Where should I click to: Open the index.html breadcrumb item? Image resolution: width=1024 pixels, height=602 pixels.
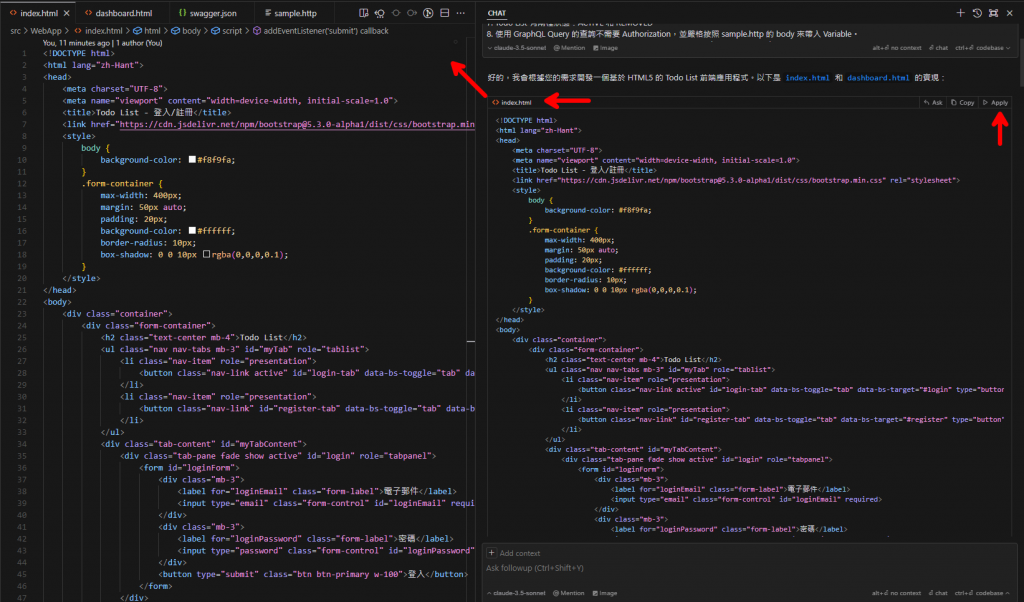click(x=98, y=31)
